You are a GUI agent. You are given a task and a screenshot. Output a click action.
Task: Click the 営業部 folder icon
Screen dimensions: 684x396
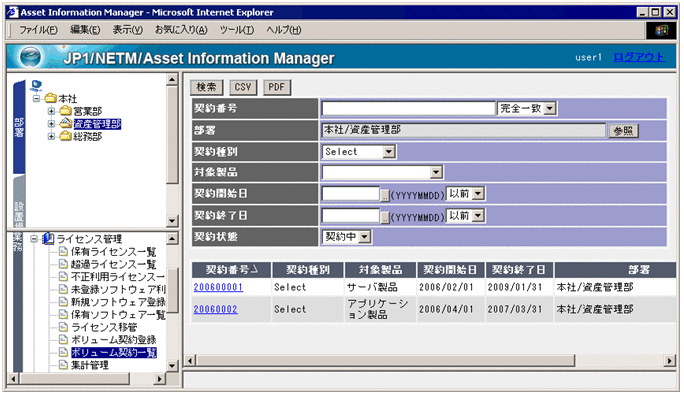[x=65, y=110]
